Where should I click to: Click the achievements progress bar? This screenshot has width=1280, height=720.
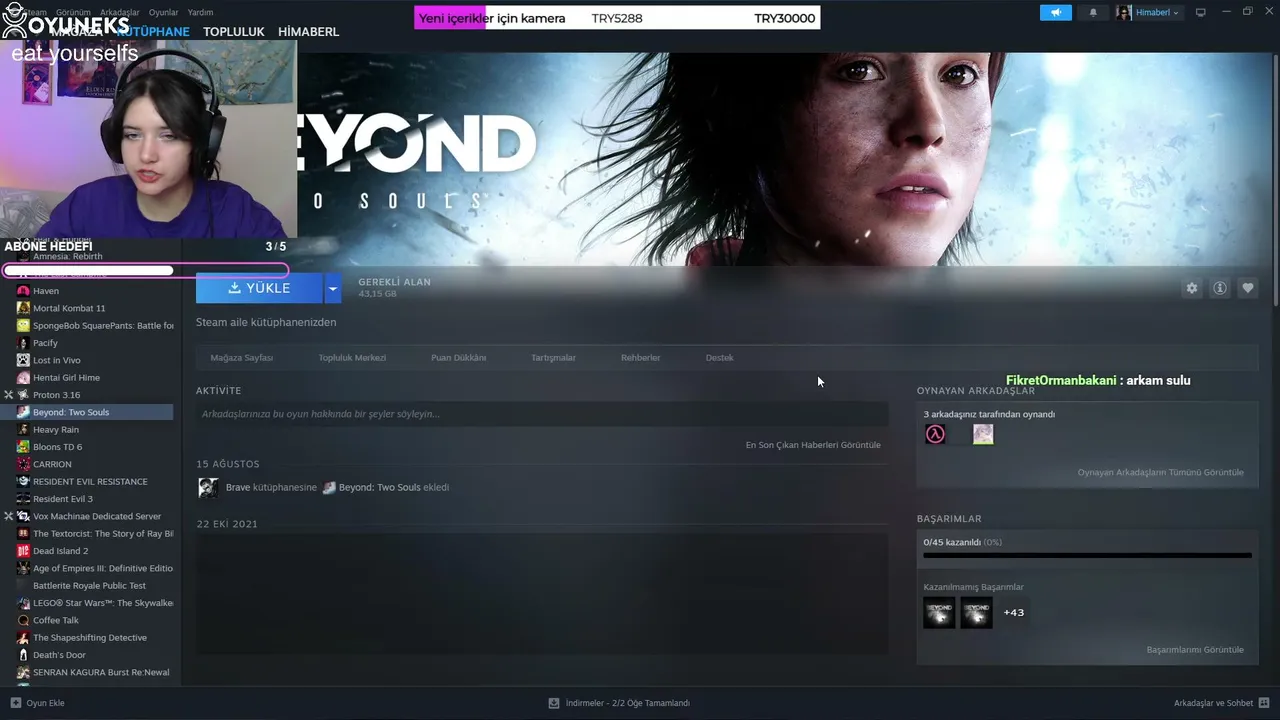click(x=1087, y=555)
